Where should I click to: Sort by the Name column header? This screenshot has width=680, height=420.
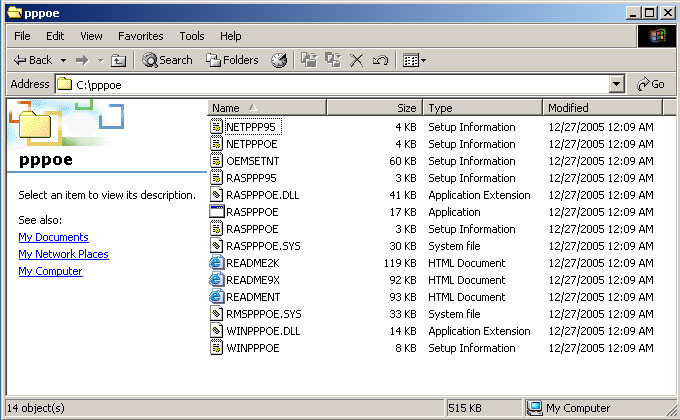(x=267, y=108)
